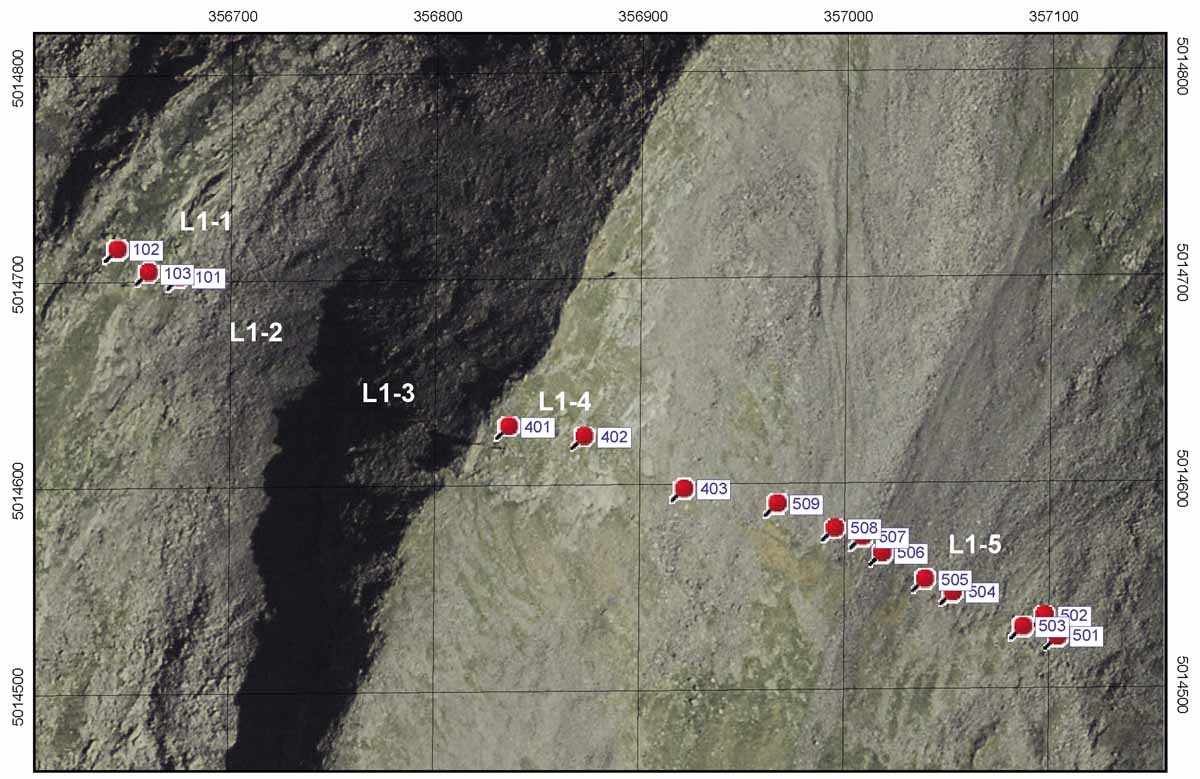Click the easting coordinate 356800
Viewport: 1200px width, 779px height.
click(438, 15)
